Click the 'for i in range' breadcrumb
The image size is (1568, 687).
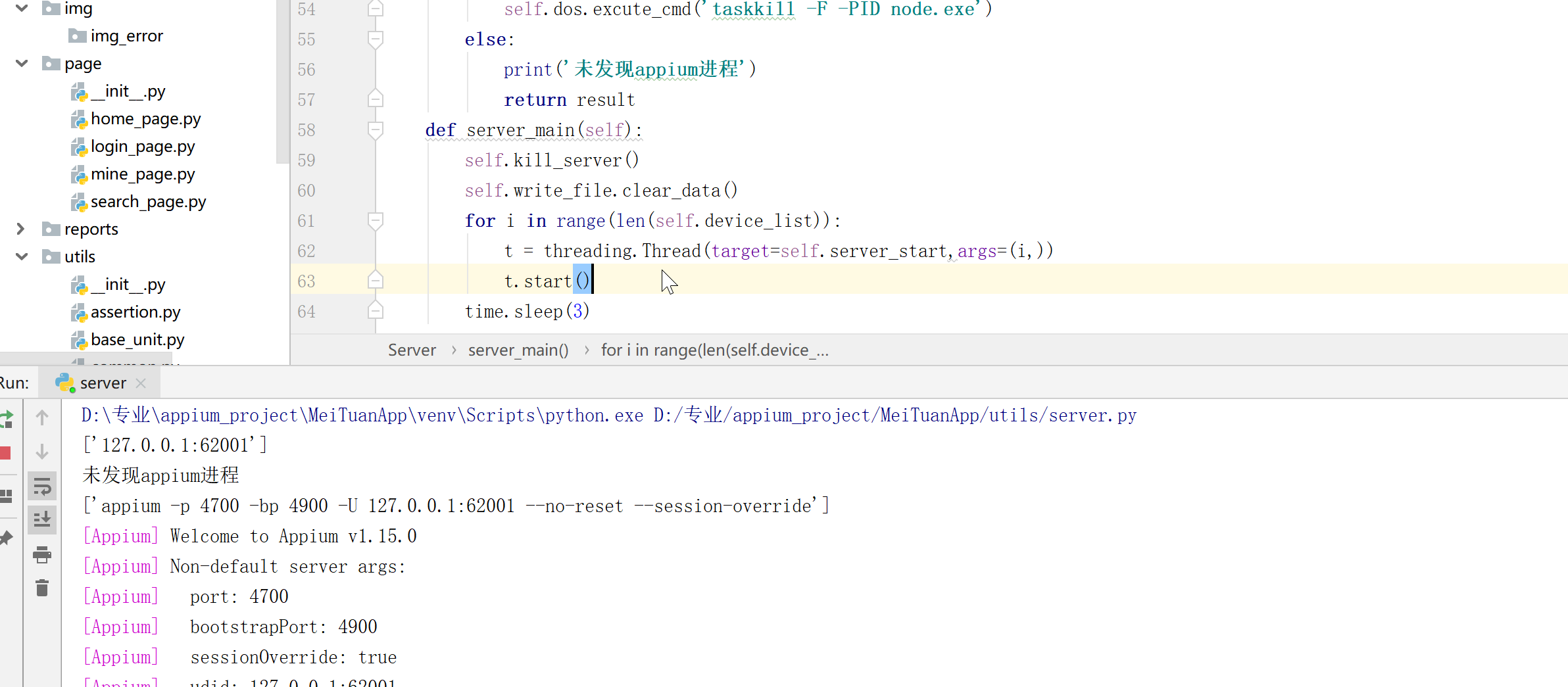click(x=714, y=350)
